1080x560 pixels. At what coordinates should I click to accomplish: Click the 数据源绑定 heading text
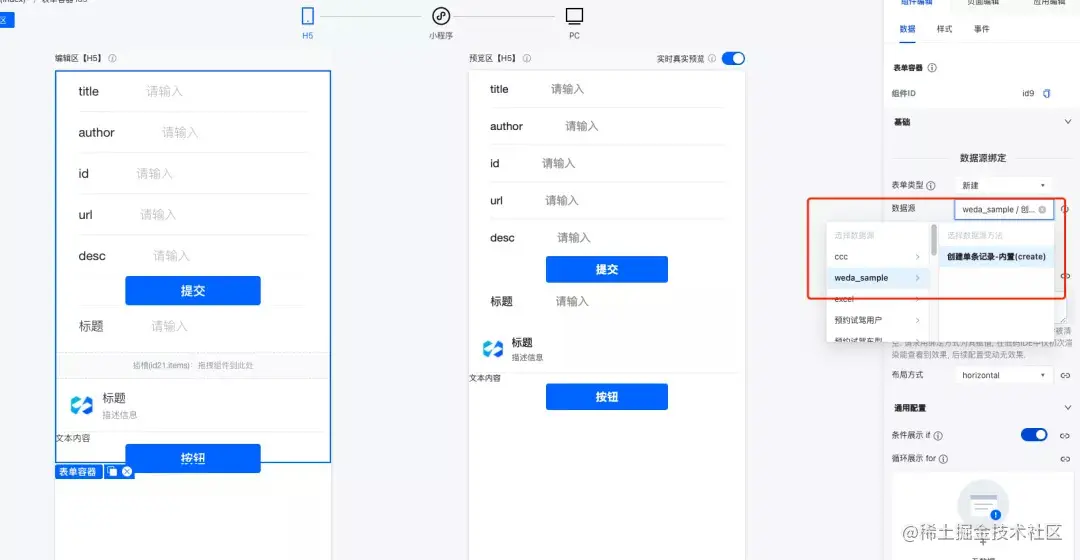pyautogui.click(x=983, y=158)
